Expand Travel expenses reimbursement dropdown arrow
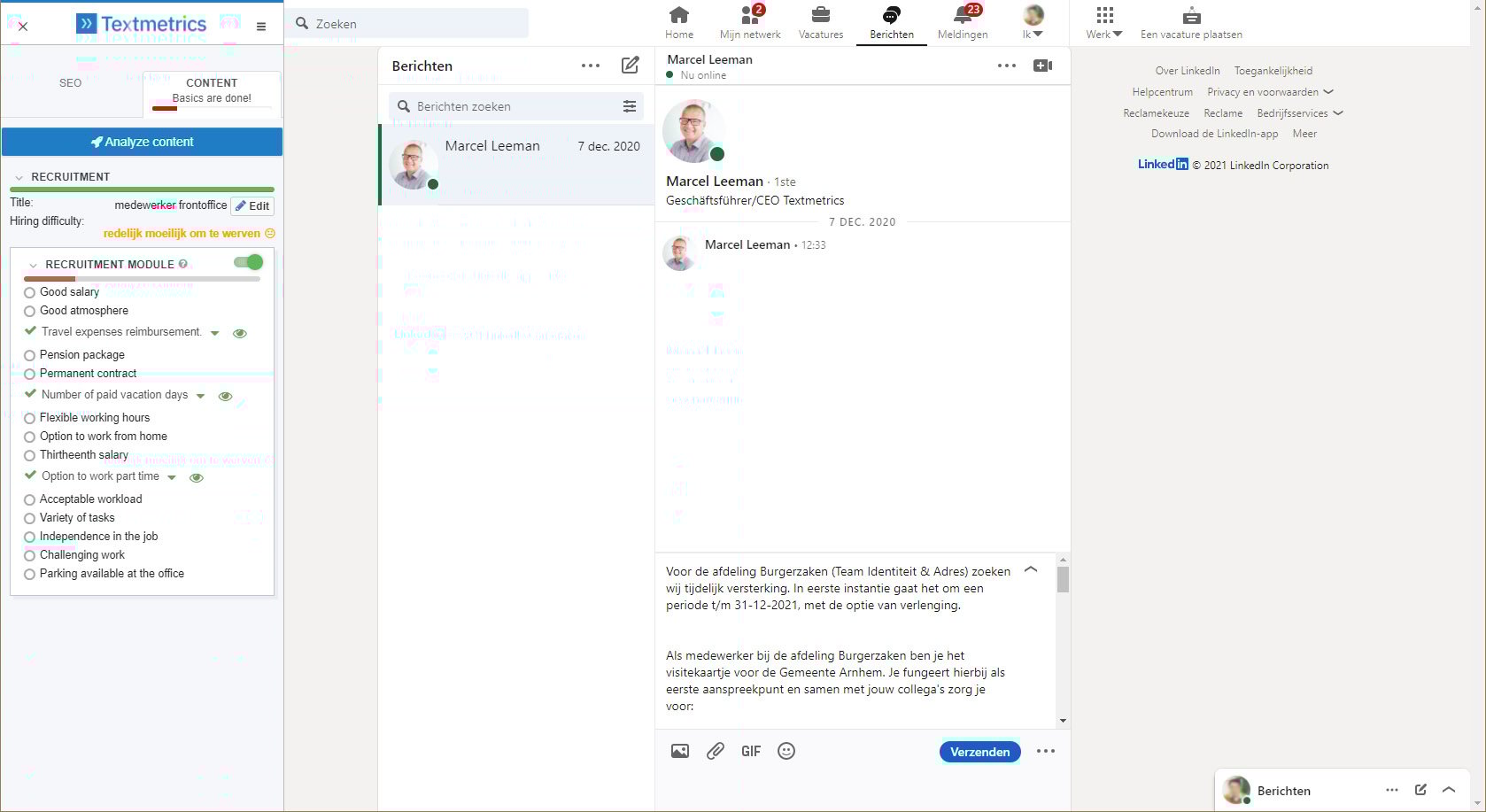The image size is (1486, 812). click(x=214, y=334)
